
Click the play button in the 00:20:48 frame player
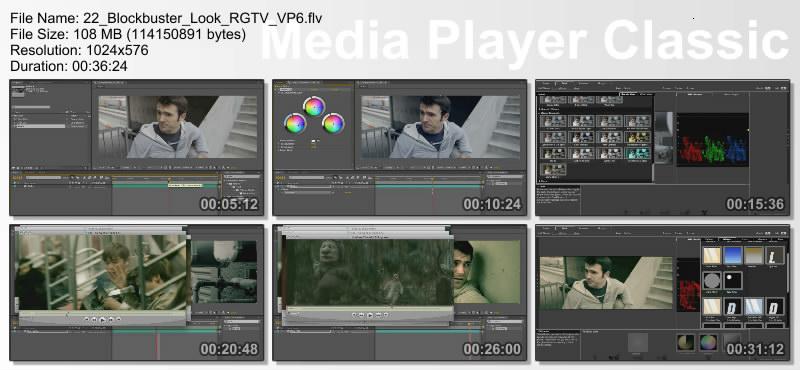pyautogui.click(x=102, y=320)
